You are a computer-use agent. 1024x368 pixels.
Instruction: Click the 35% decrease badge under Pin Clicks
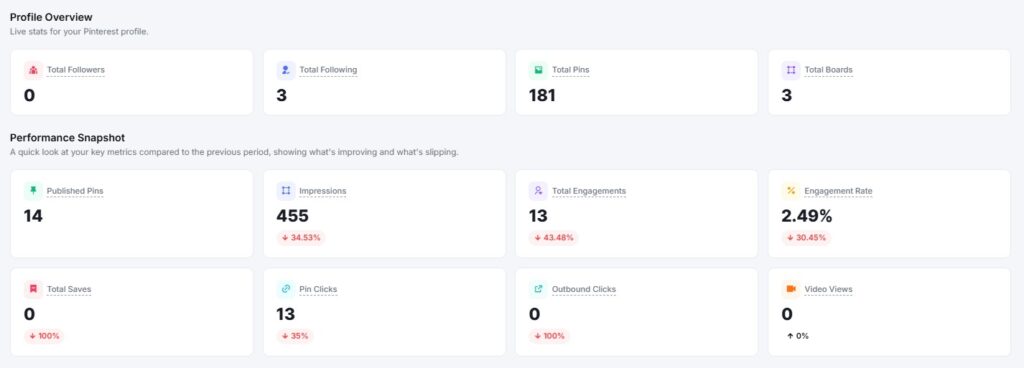click(x=295, y=336)
